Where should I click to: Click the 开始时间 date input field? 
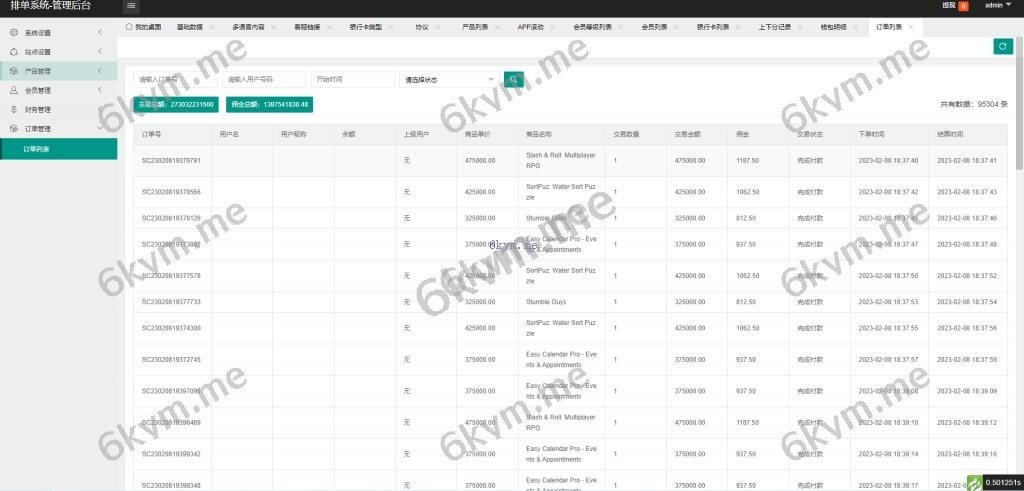(352, 79)
